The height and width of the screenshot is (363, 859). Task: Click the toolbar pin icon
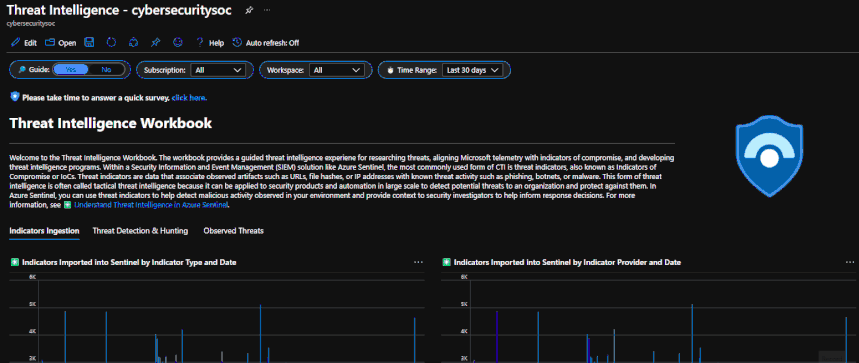(x=156, y=42)
